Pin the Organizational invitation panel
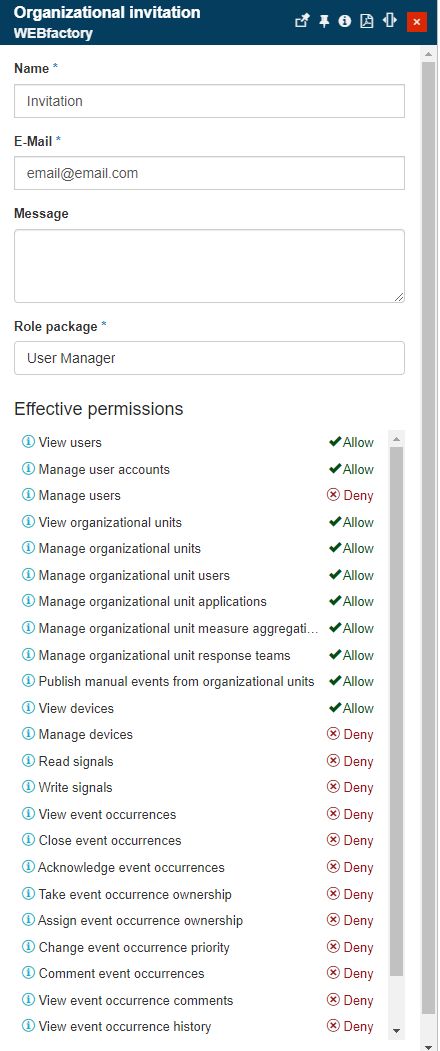The image size is (440, 1051). point(324,21)
